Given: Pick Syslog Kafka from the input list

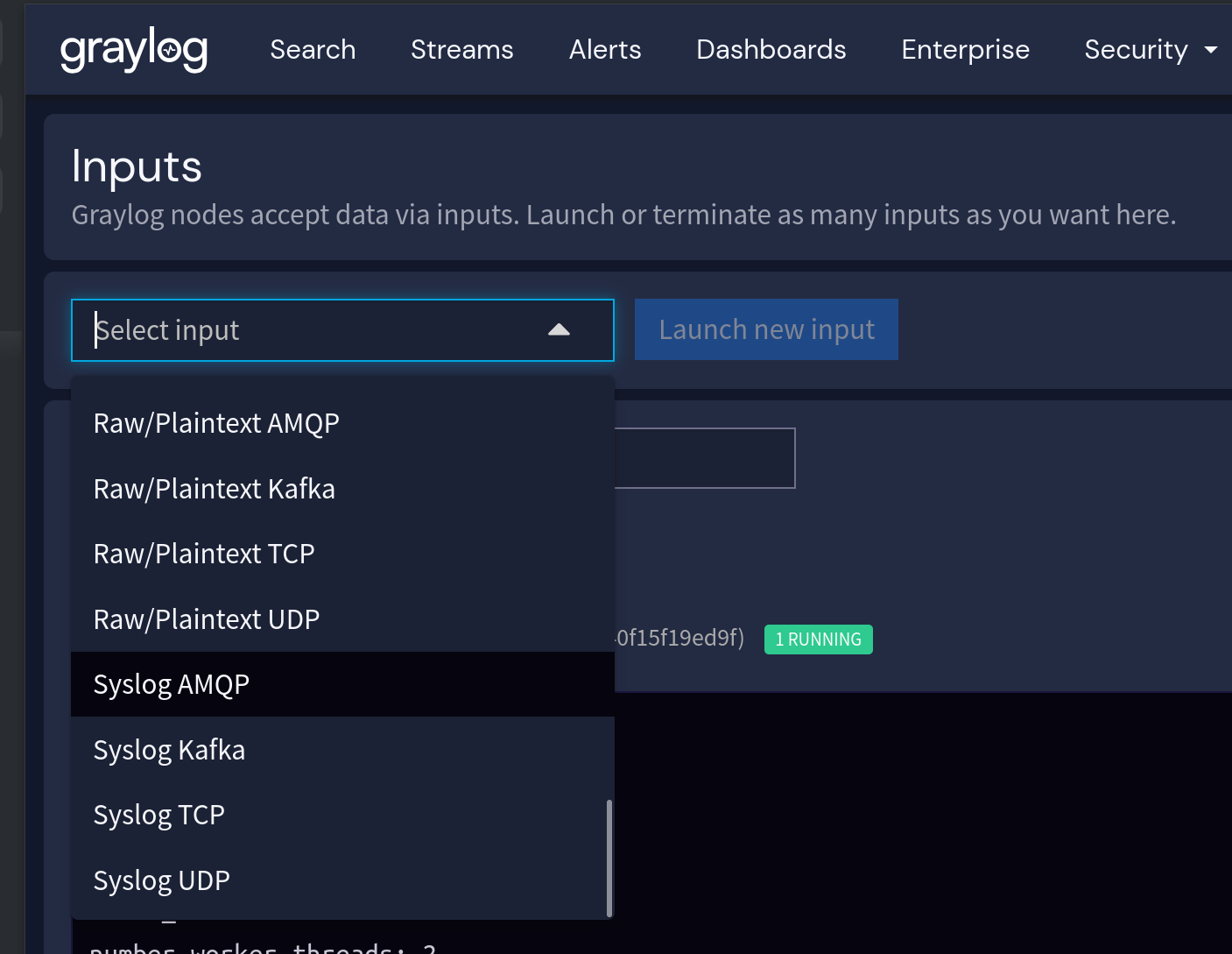Looking at the screenshot, I should click(x=169, y=750).
